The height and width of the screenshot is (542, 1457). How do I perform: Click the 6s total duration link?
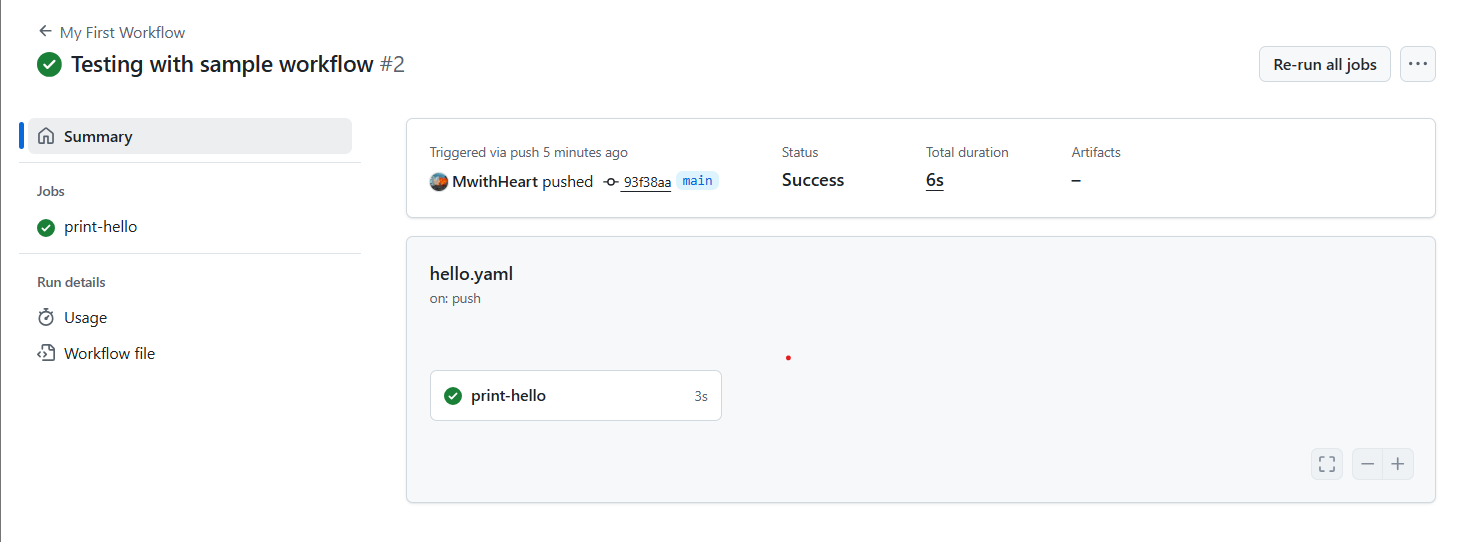coord(935,181)
